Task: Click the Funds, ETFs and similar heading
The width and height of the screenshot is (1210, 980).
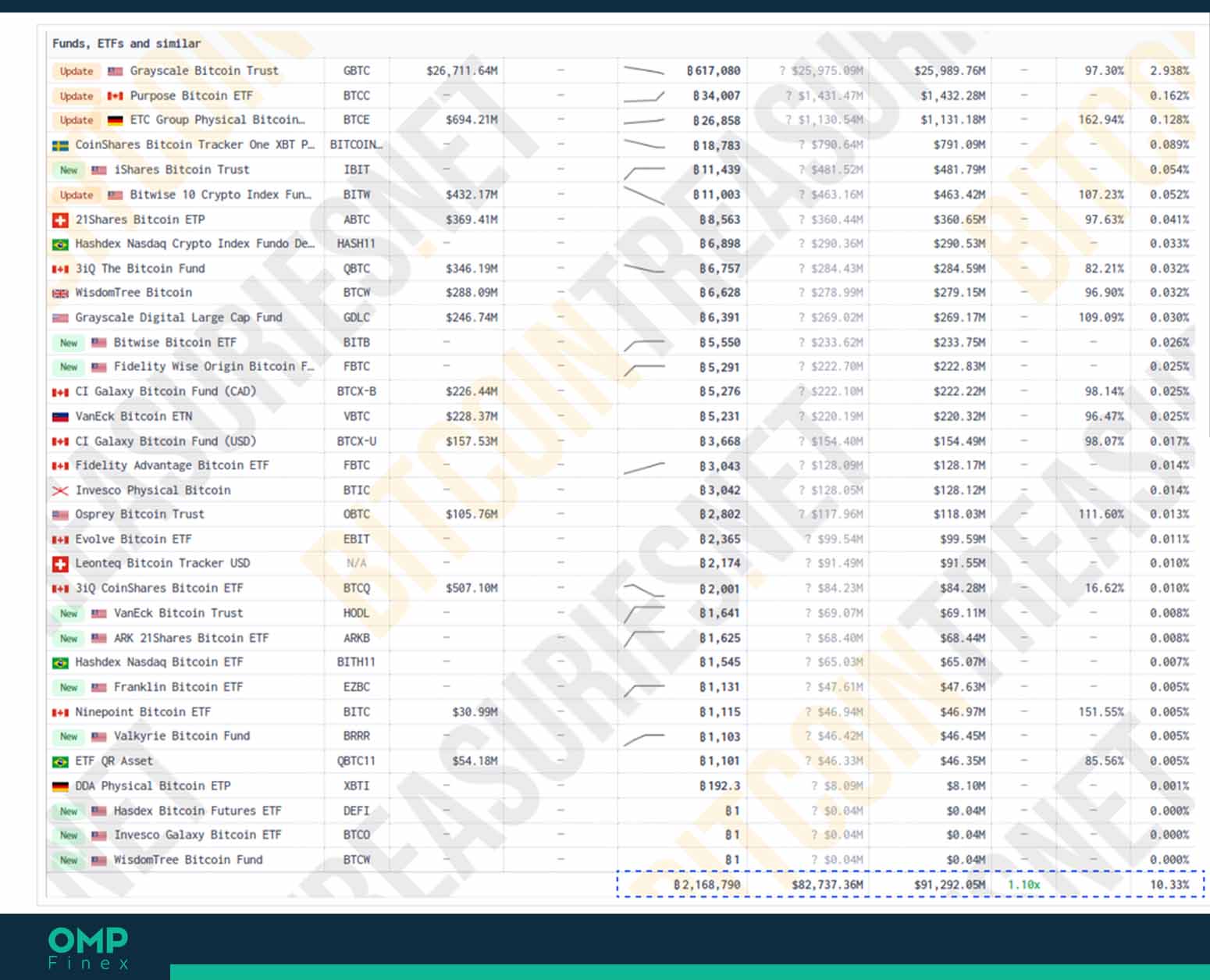Action: [126, 44]
